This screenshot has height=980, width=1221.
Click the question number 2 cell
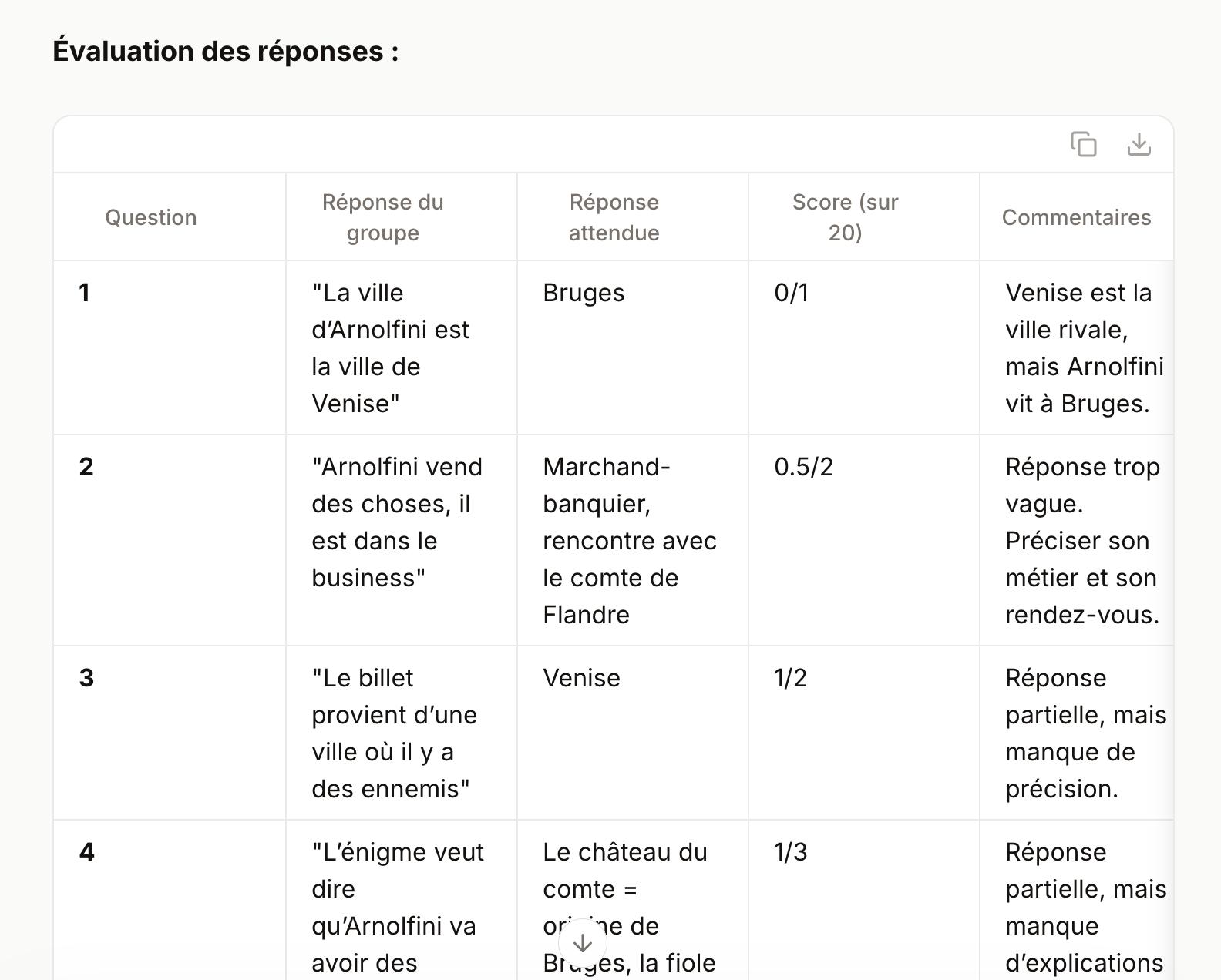[86, 467]
